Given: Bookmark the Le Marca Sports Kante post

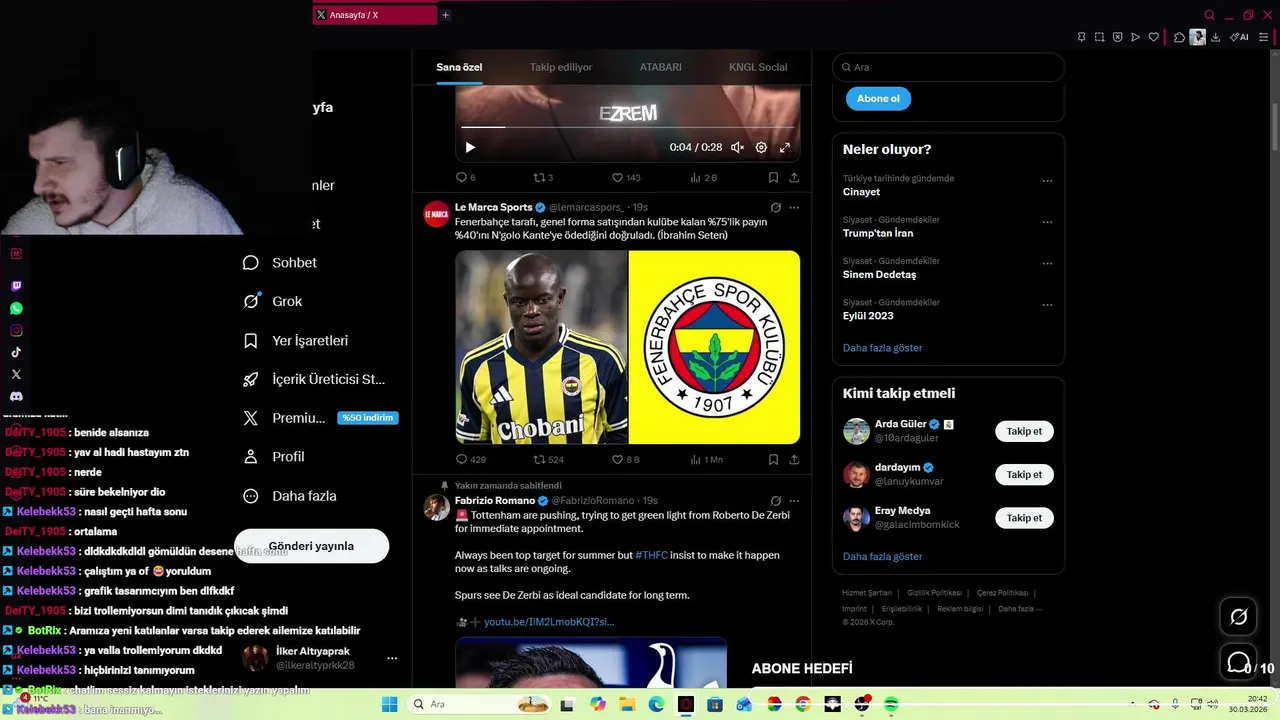Looking at the screenshot, I should (x=773, y=460).
